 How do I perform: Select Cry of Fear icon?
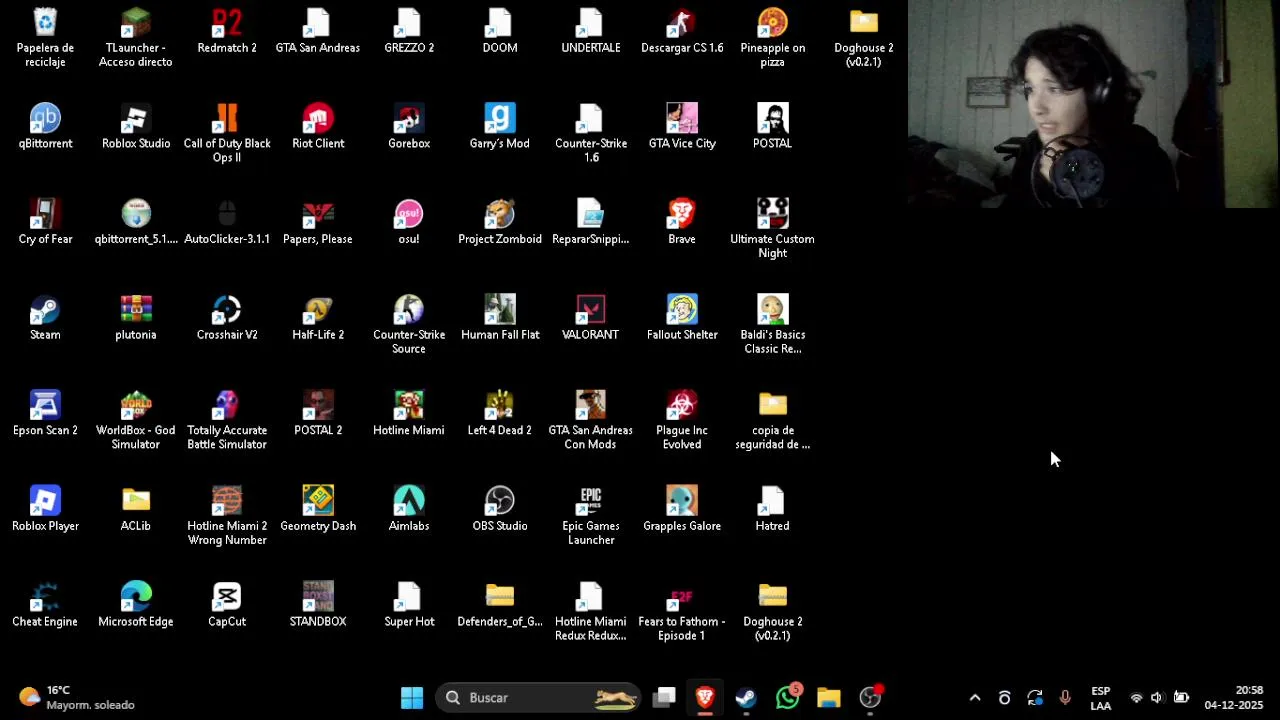click(45, 222)
